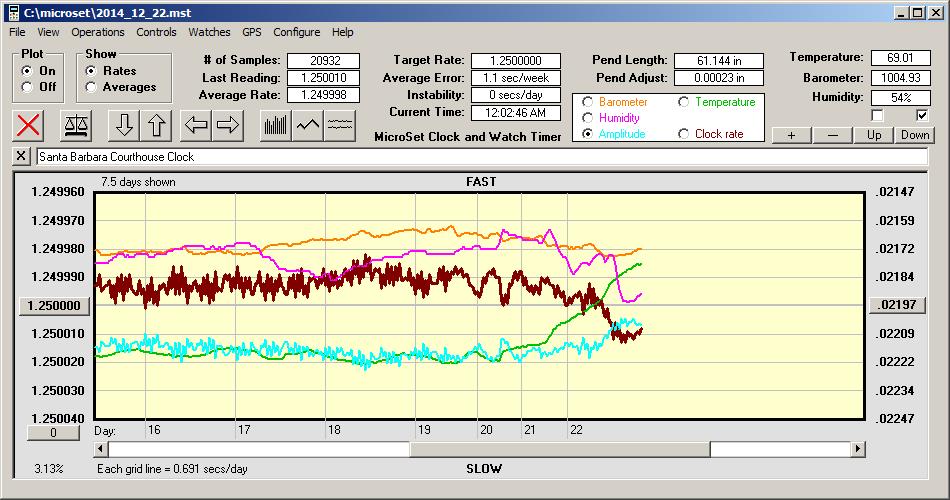Select the Amplitude overlay option
Screen dimensions: 950x500
tap(587, 134)
